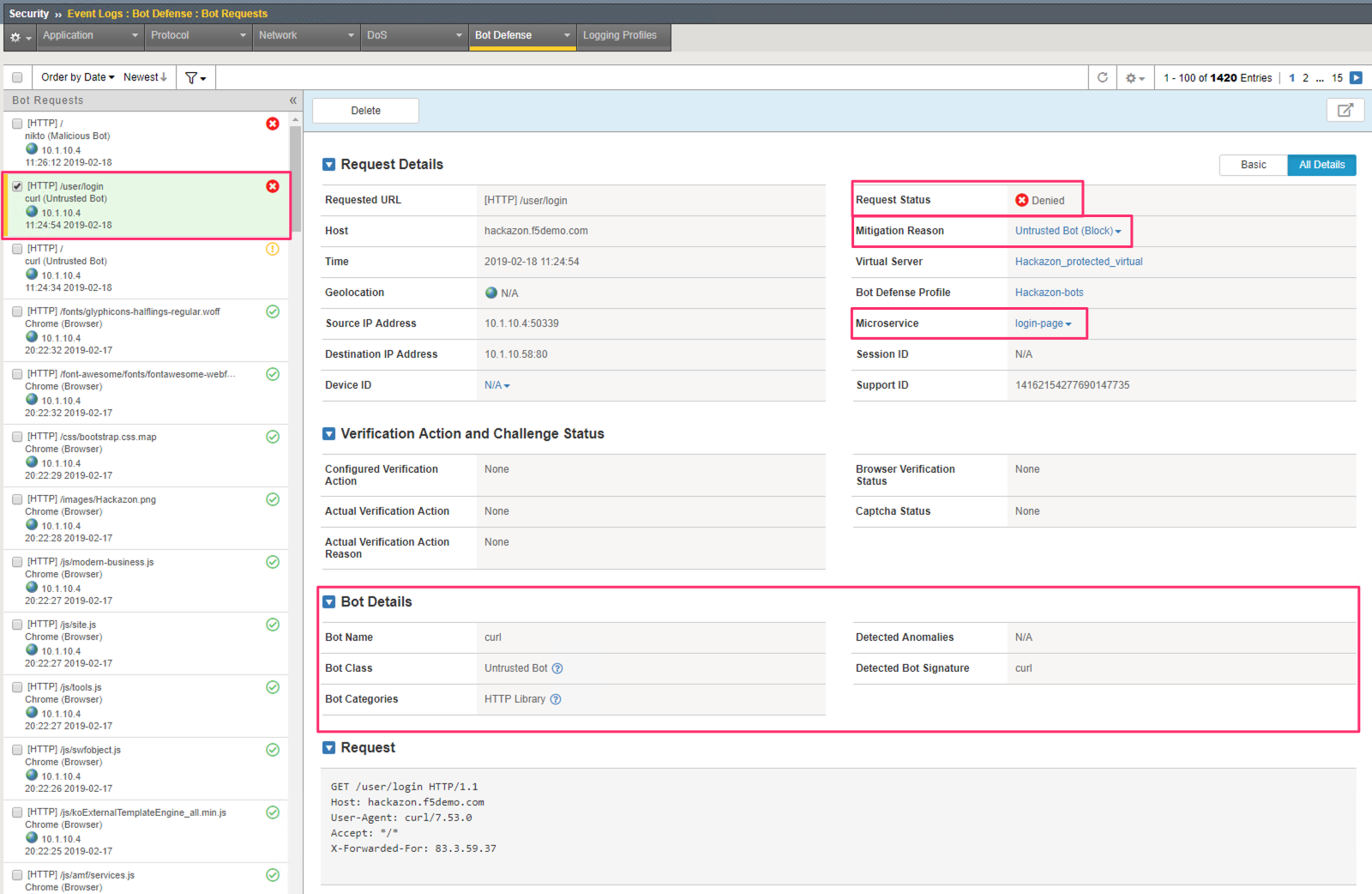Open Hackazon-bots profile link
Image resolution: width=1372 pixels, height=894 pixels.
pyautogui.click(x=1050, y=293)
